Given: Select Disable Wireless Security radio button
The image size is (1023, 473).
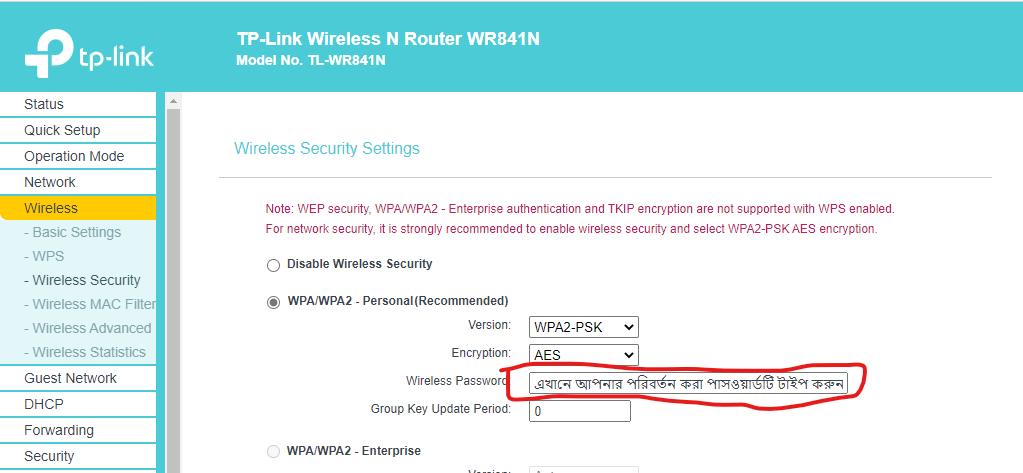Looking at the screenshot, I should (273, 265).
